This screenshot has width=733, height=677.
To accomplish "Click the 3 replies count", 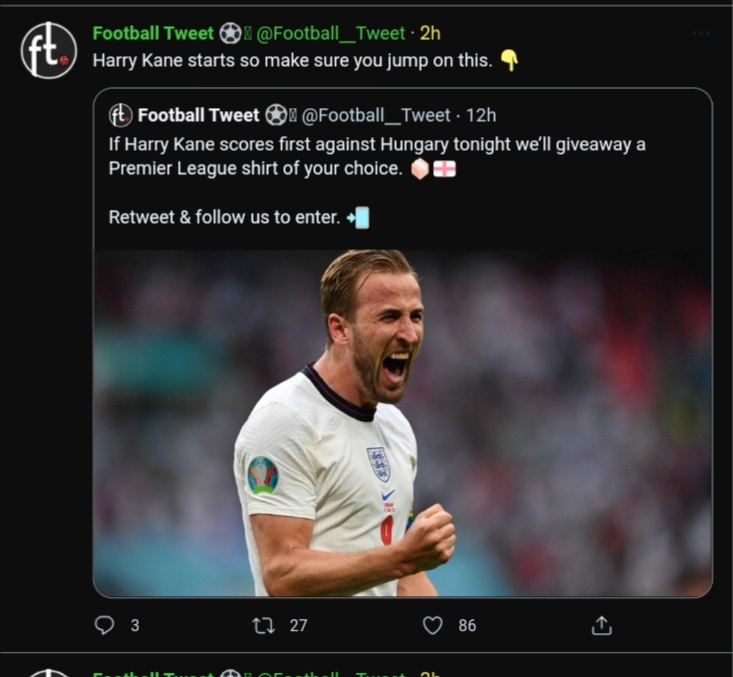I will pos(135,625).
